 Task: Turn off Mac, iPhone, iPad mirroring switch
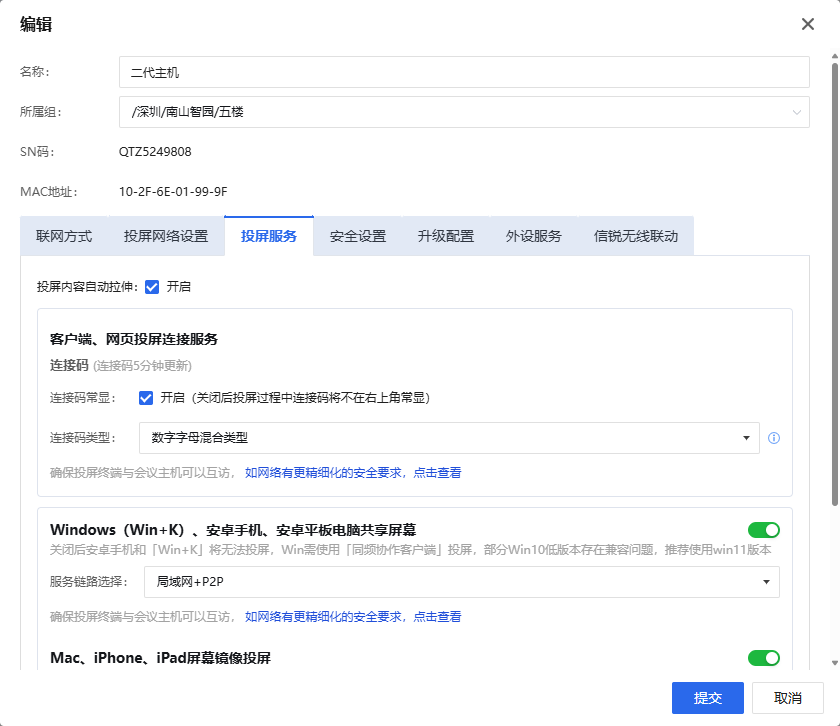point(763,658)
